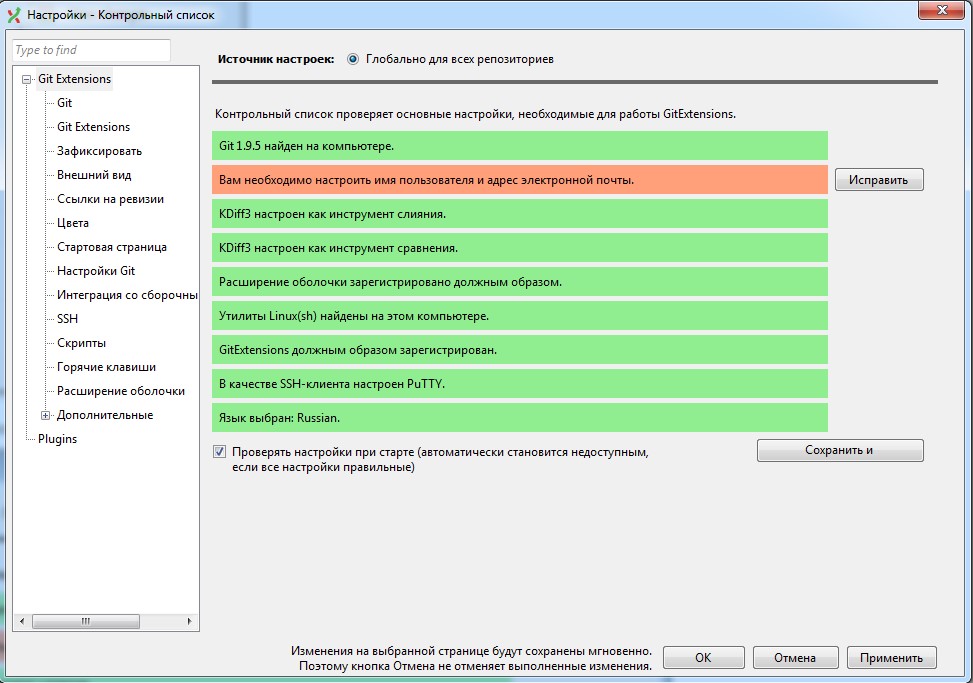
Task: Click the "Type to find" search field
Action: coord(90,49)
